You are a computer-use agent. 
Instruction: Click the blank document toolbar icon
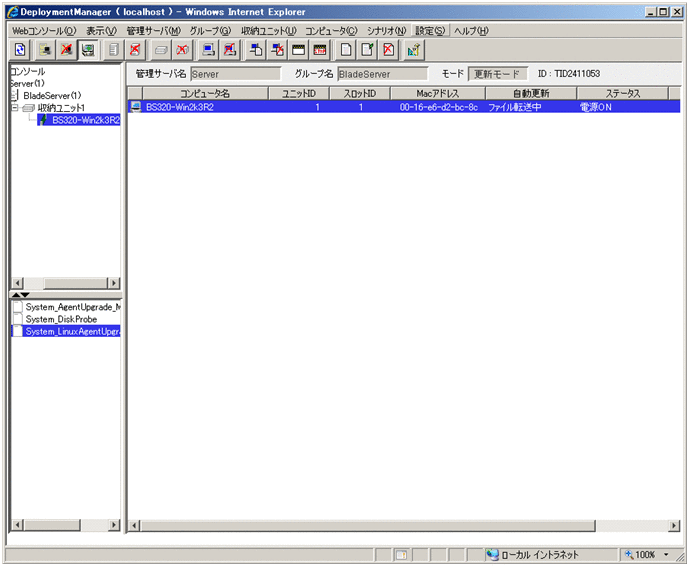(346, 49)
